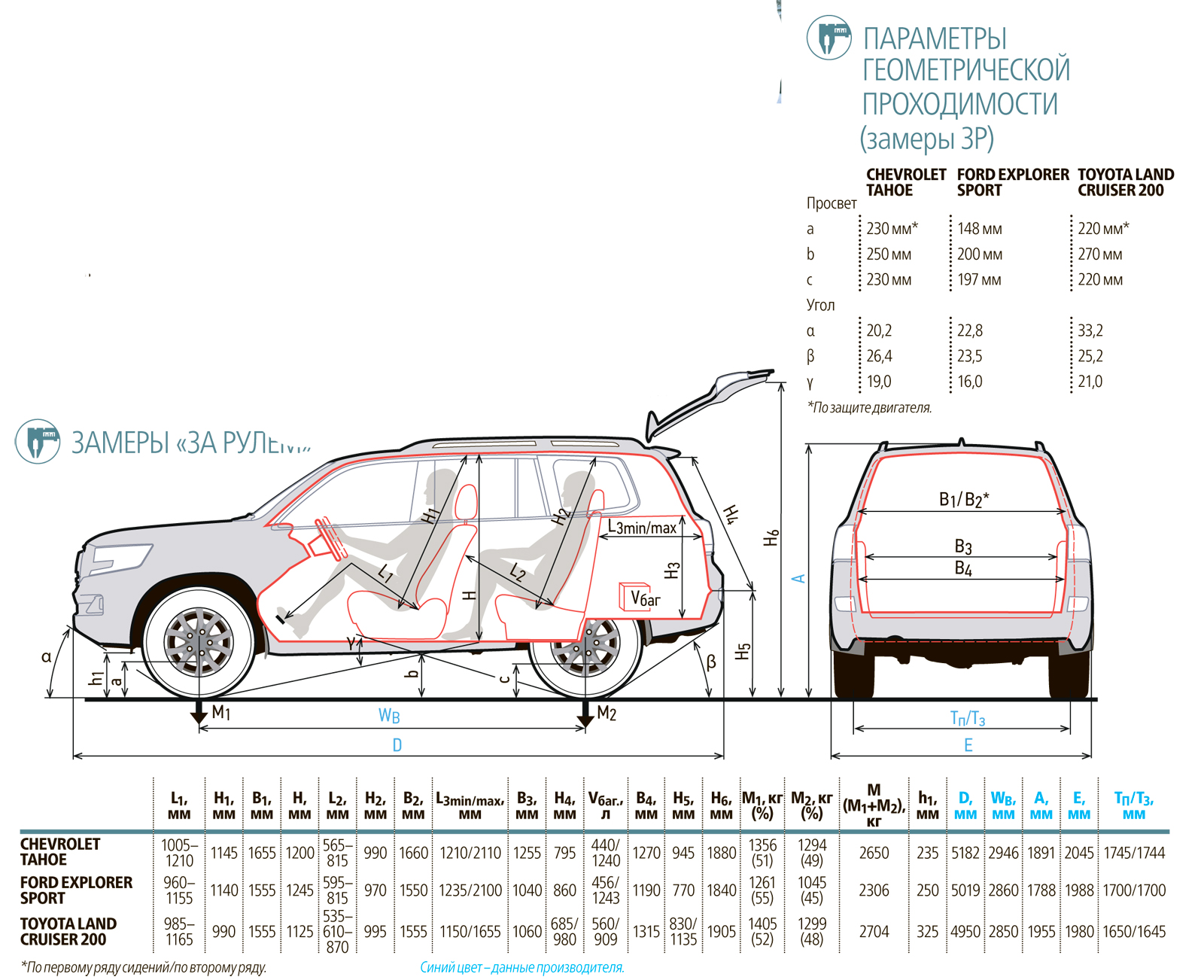Click the FORD EXPLORER SPORT row label

(76, 890)
